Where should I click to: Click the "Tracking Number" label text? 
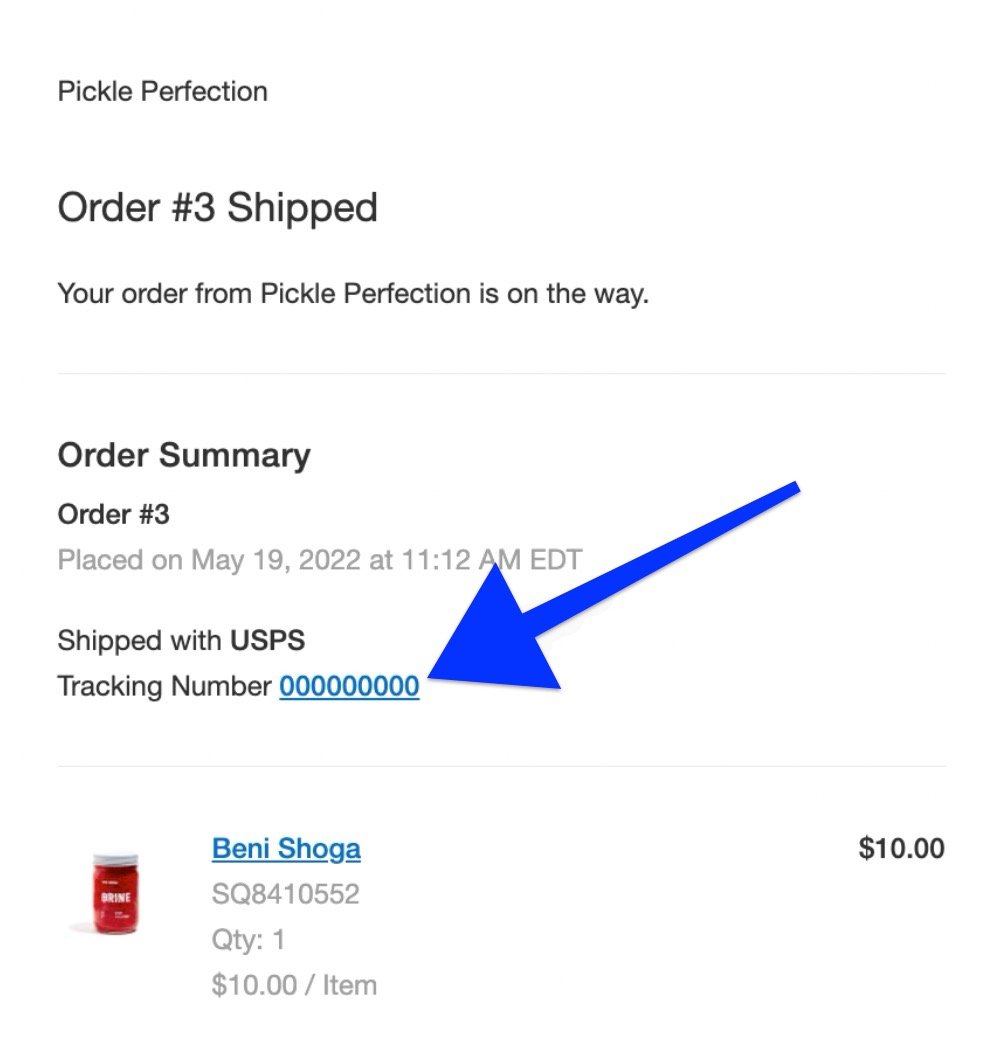pyautogui.click(x=164, y=687)
